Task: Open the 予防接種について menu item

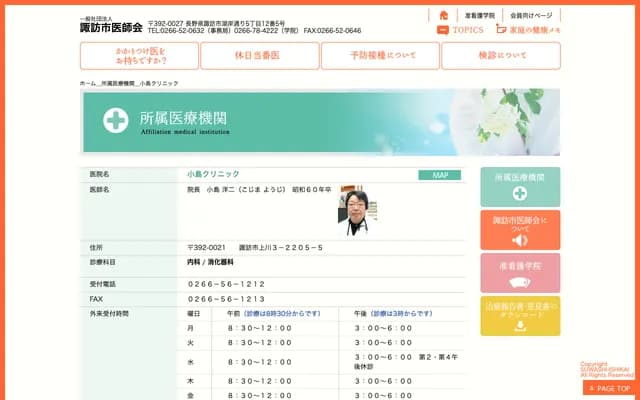Action: click(x=380, y=56)
